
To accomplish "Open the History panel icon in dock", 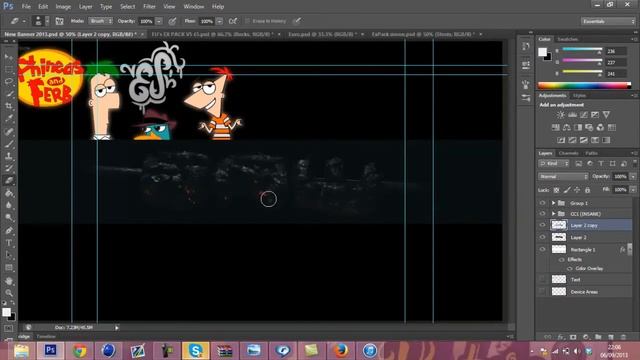I will pos(526,47).
